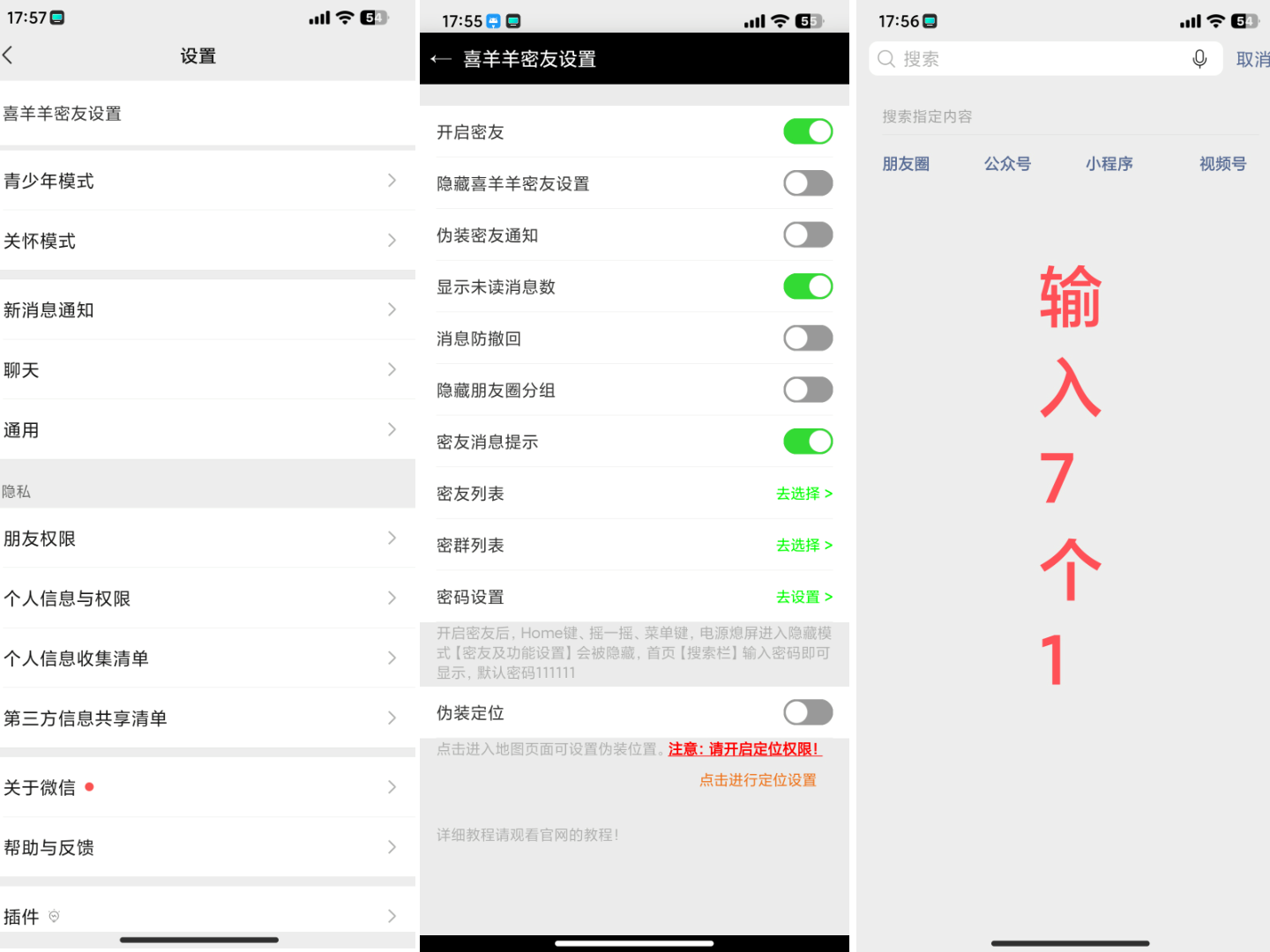Open 聊天 settings via its chevron
Viewport: 1270px width, 952px height.
coord(392,369)
